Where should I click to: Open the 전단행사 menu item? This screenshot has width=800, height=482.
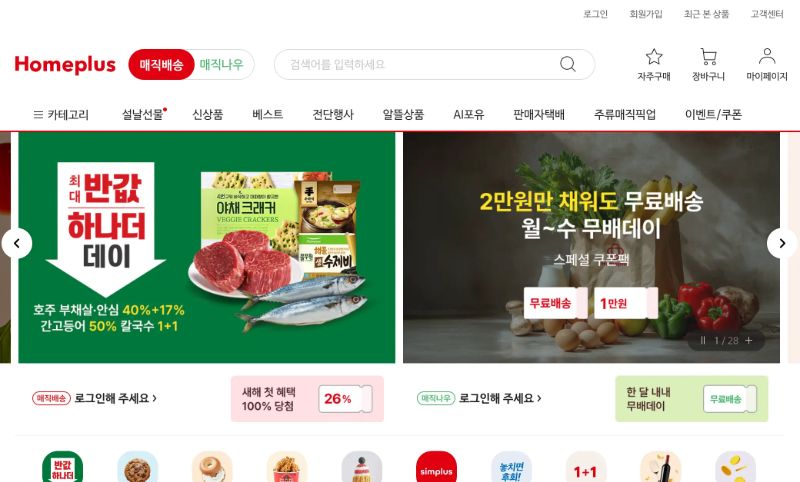(x=333, y=115)
